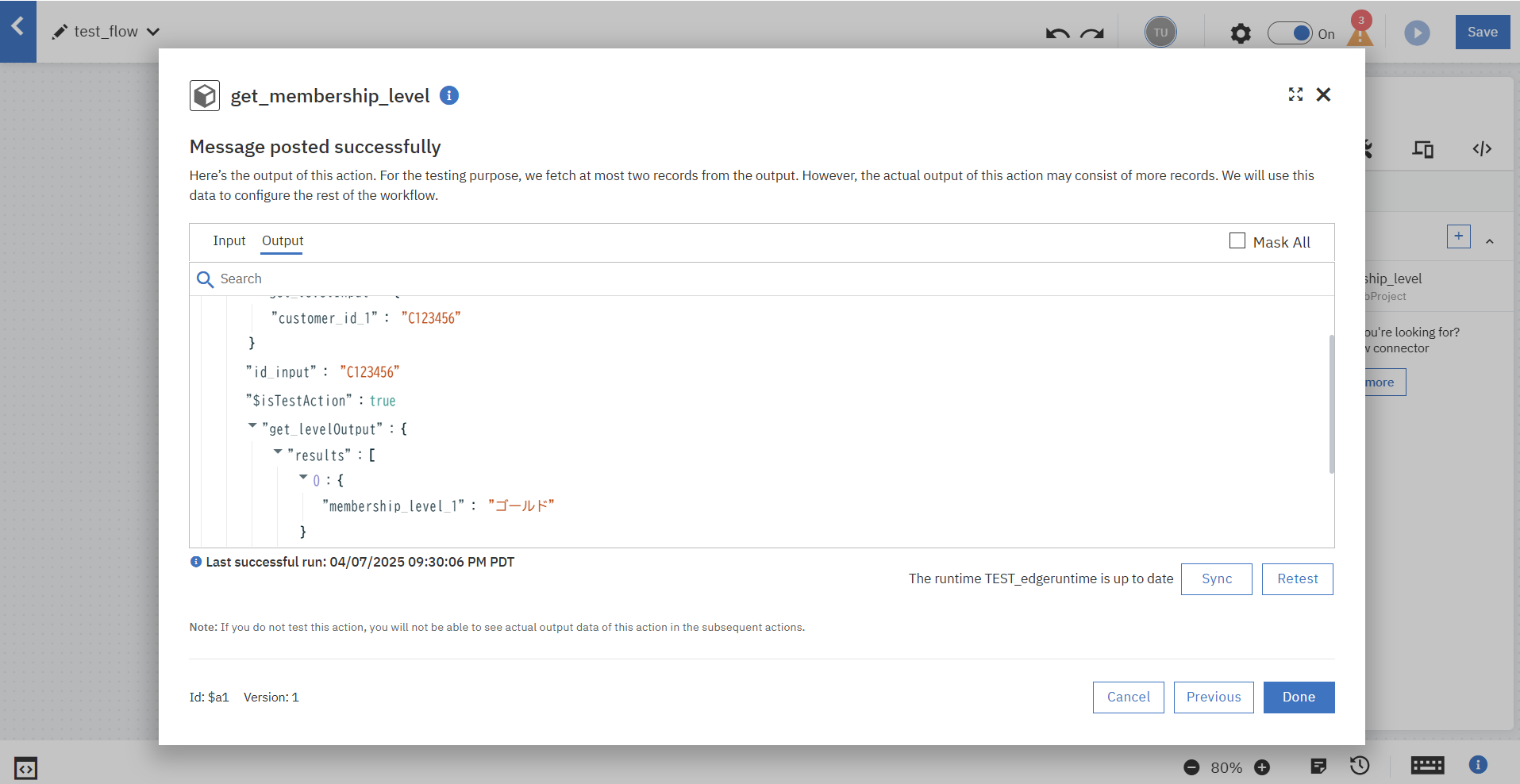Viewport: 1520px width, 784px height.
Task: Collapse the result item 0 node
Action: 303,477
